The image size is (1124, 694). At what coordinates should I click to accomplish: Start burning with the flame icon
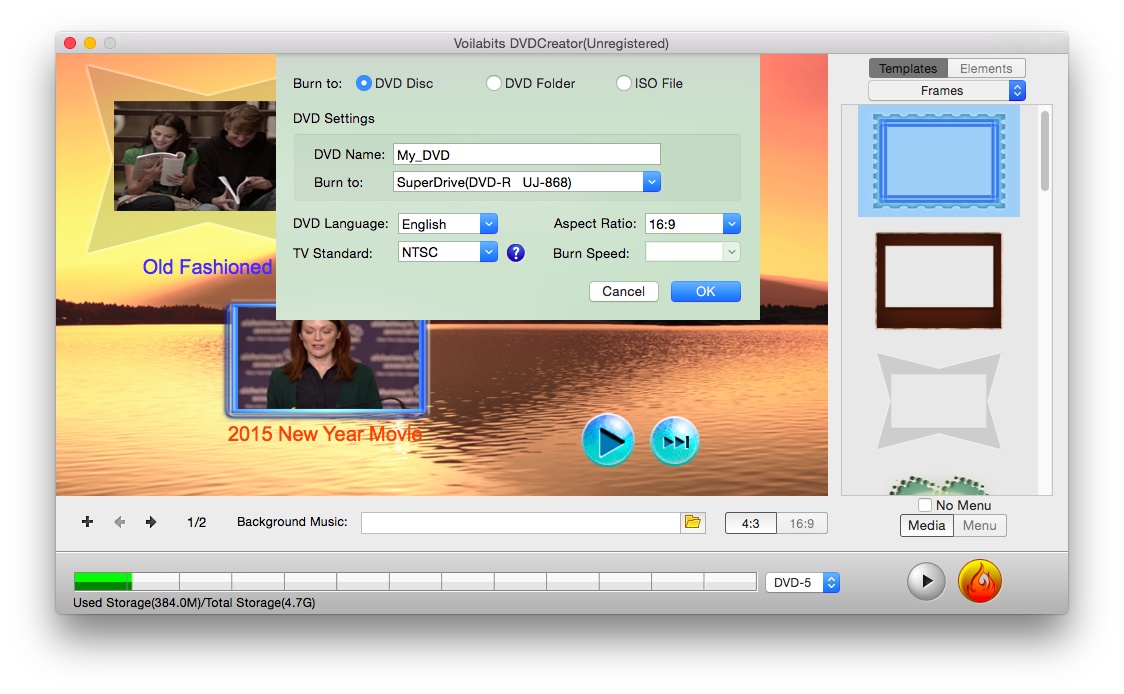tap(980, 581)
